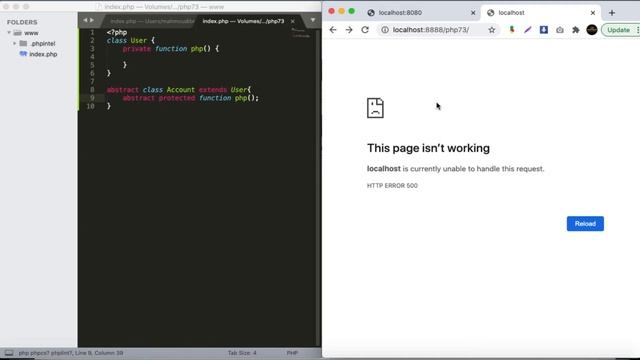This screenshot has height=360, width=640.
Task: Click the HTTP ERROR 500 text
Action: coord(392,186)
